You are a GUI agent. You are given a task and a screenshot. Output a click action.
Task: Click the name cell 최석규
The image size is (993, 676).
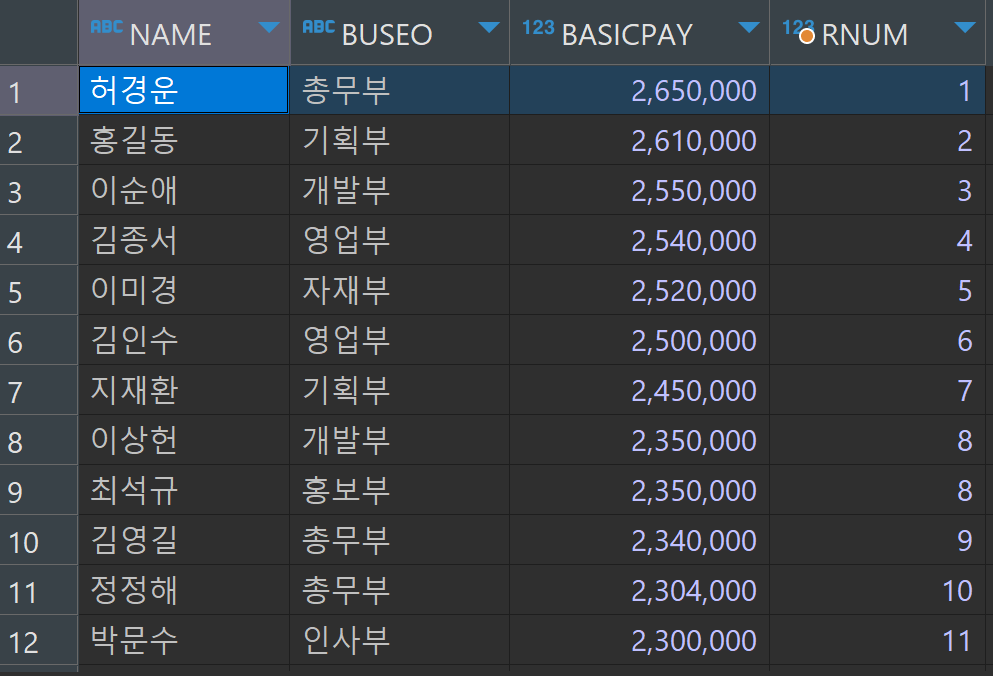click(184, 491)
